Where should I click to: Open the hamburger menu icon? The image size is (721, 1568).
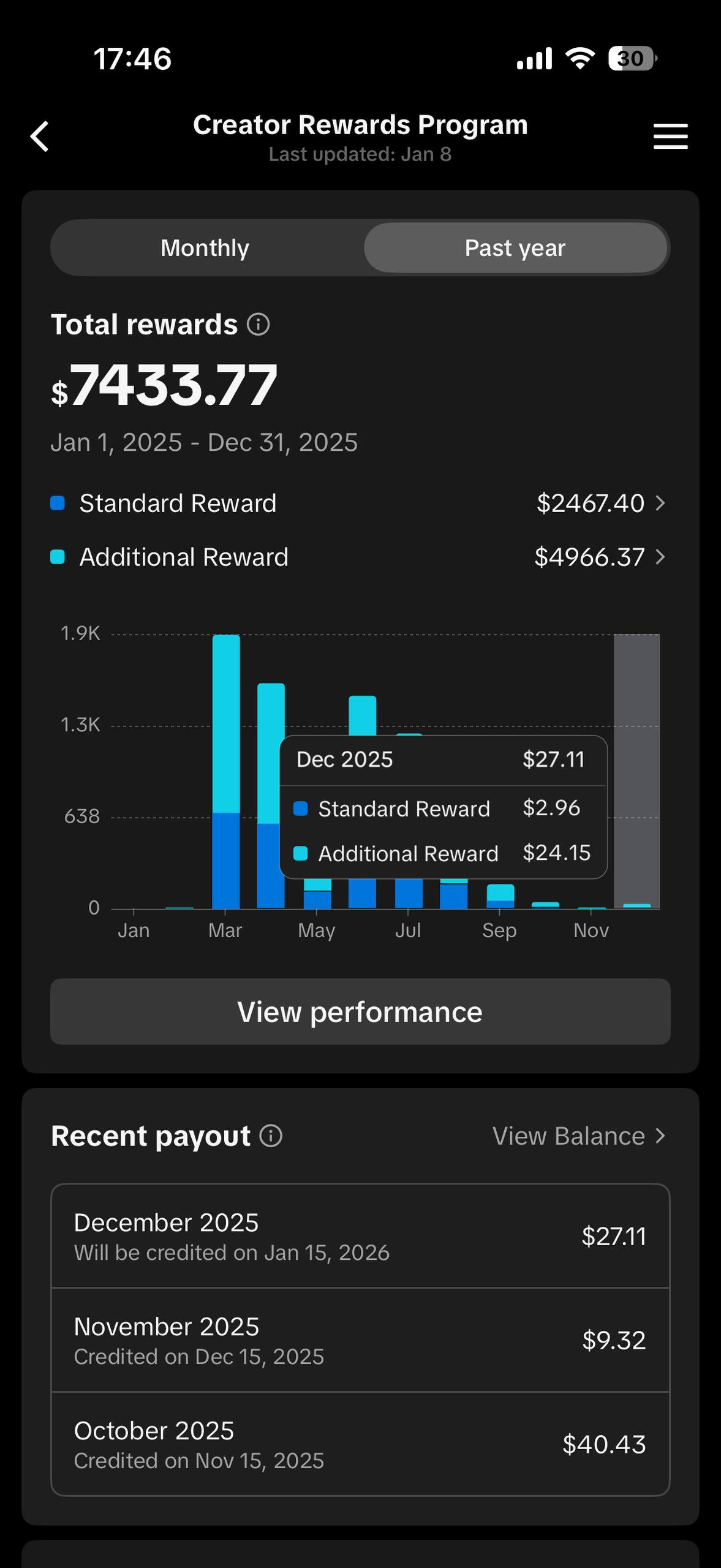(670, 136)
